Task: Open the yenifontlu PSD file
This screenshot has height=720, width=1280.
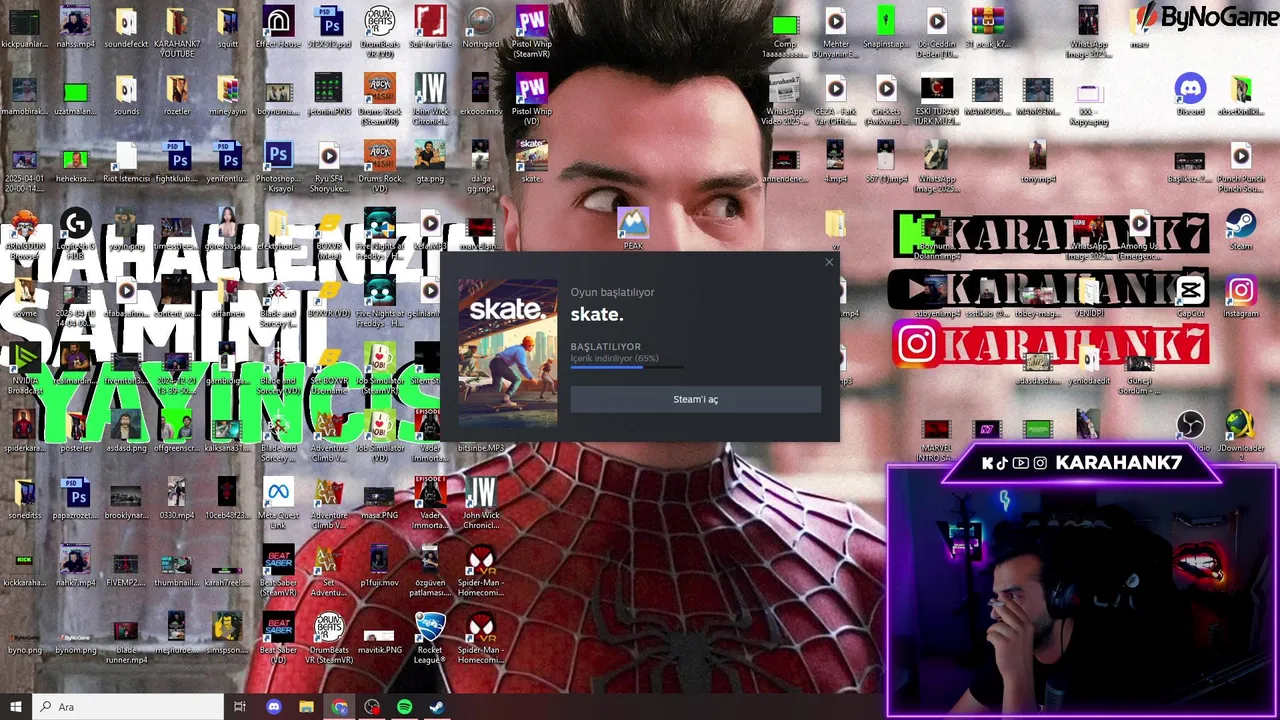Action: [x=228, y=162]
